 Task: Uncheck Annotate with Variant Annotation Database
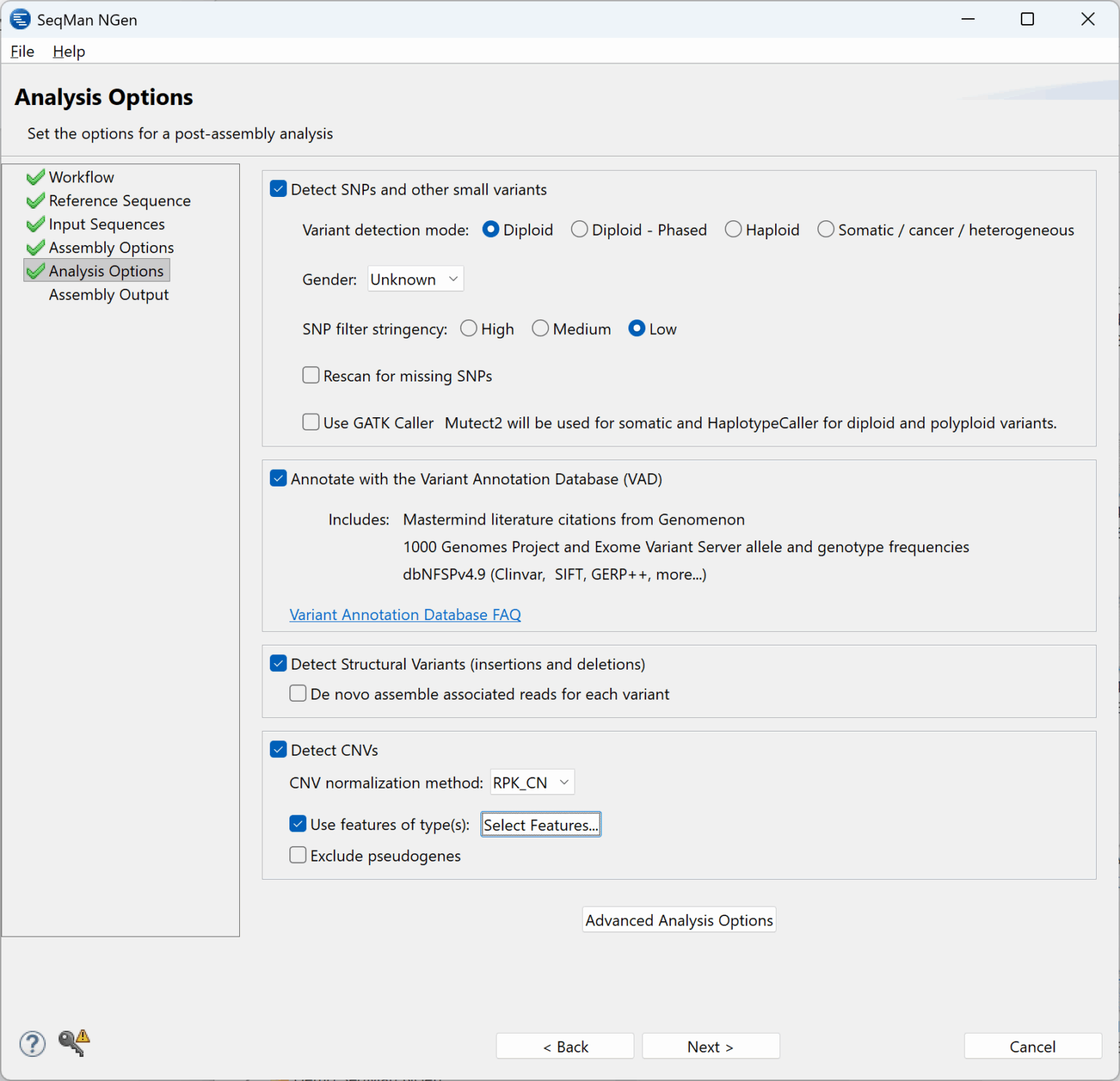coord(279,478)
